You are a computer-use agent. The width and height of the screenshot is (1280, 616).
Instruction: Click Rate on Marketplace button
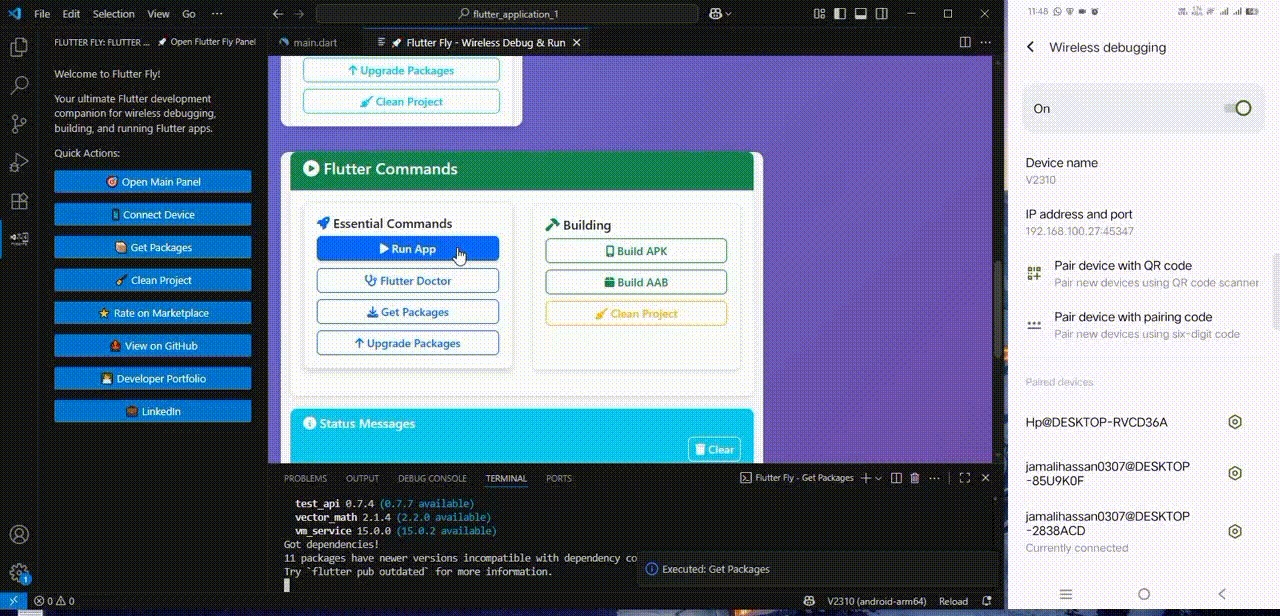[x=153, y=313]
